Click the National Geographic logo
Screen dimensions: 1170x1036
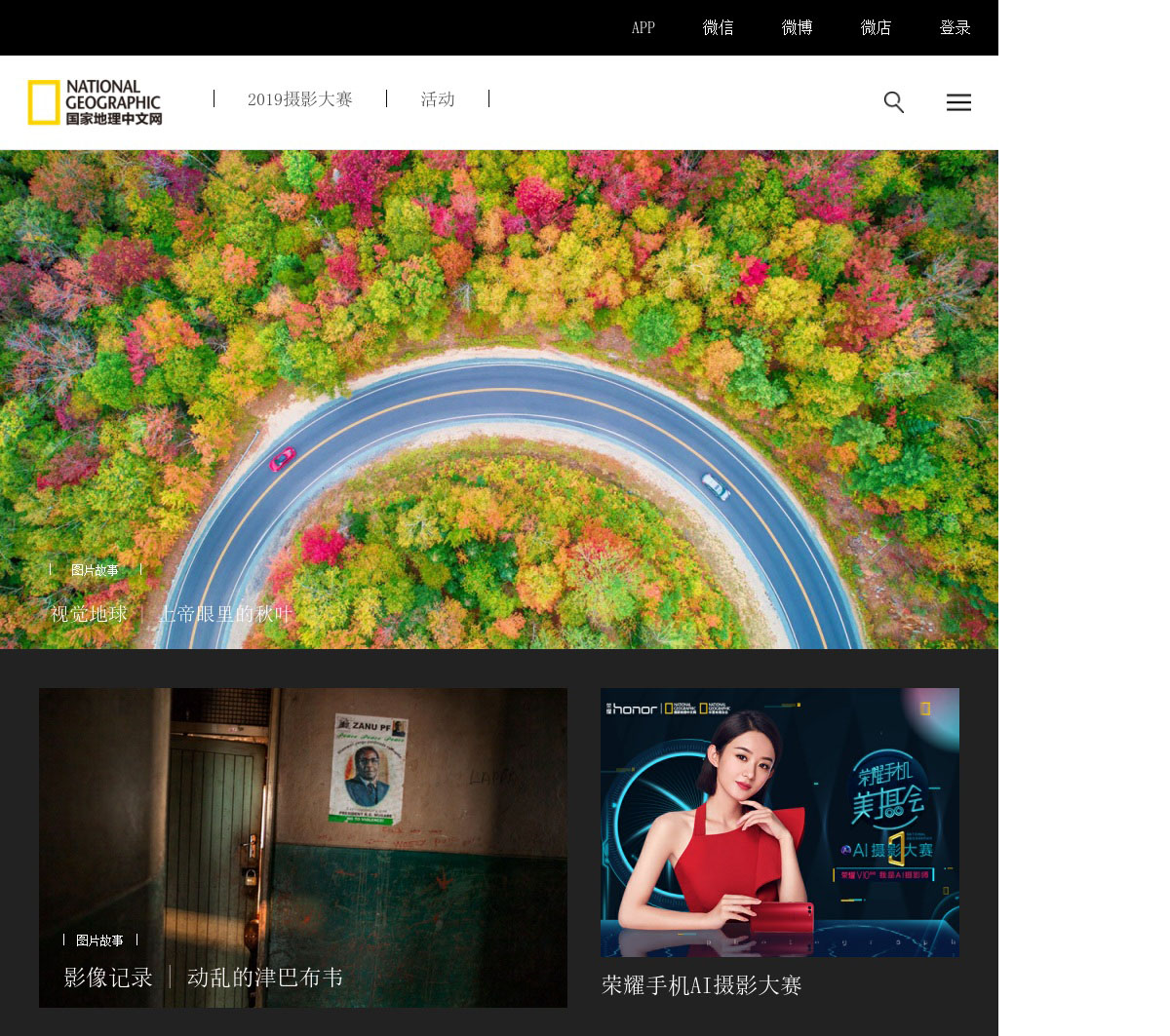pyautogui.click(x=95, y=102)
